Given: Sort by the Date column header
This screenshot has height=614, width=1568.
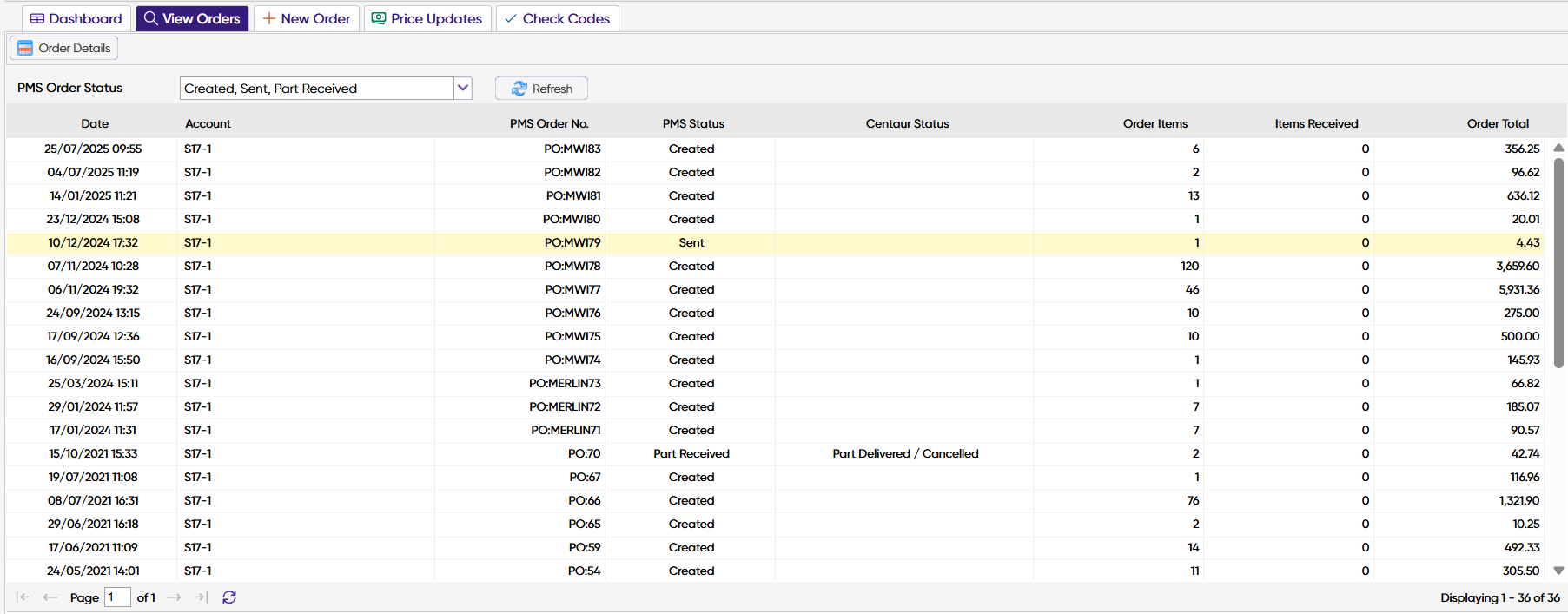Looking at the screenshot, I should (95, 123).
